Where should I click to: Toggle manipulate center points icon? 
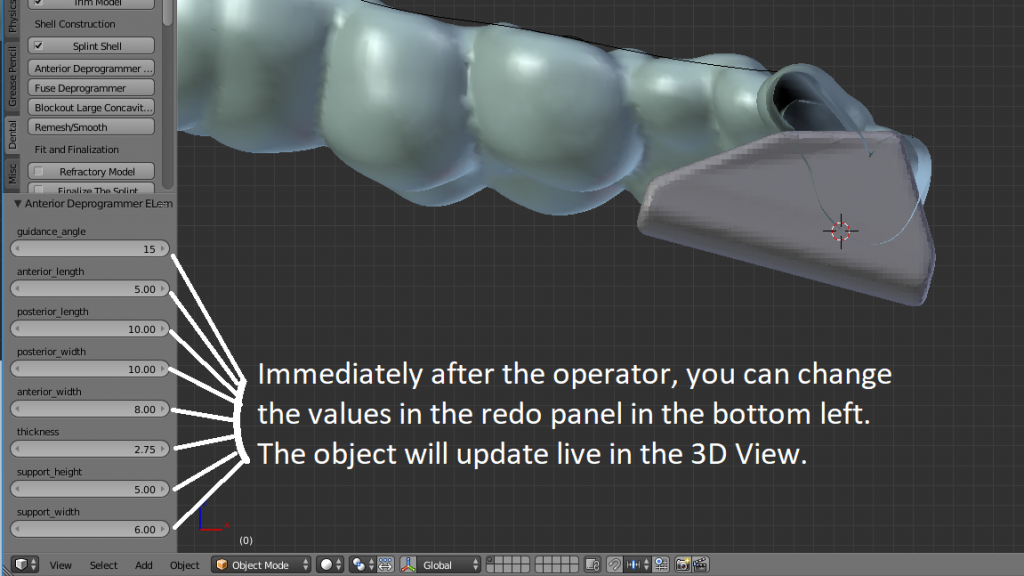[x=385, y=565]
